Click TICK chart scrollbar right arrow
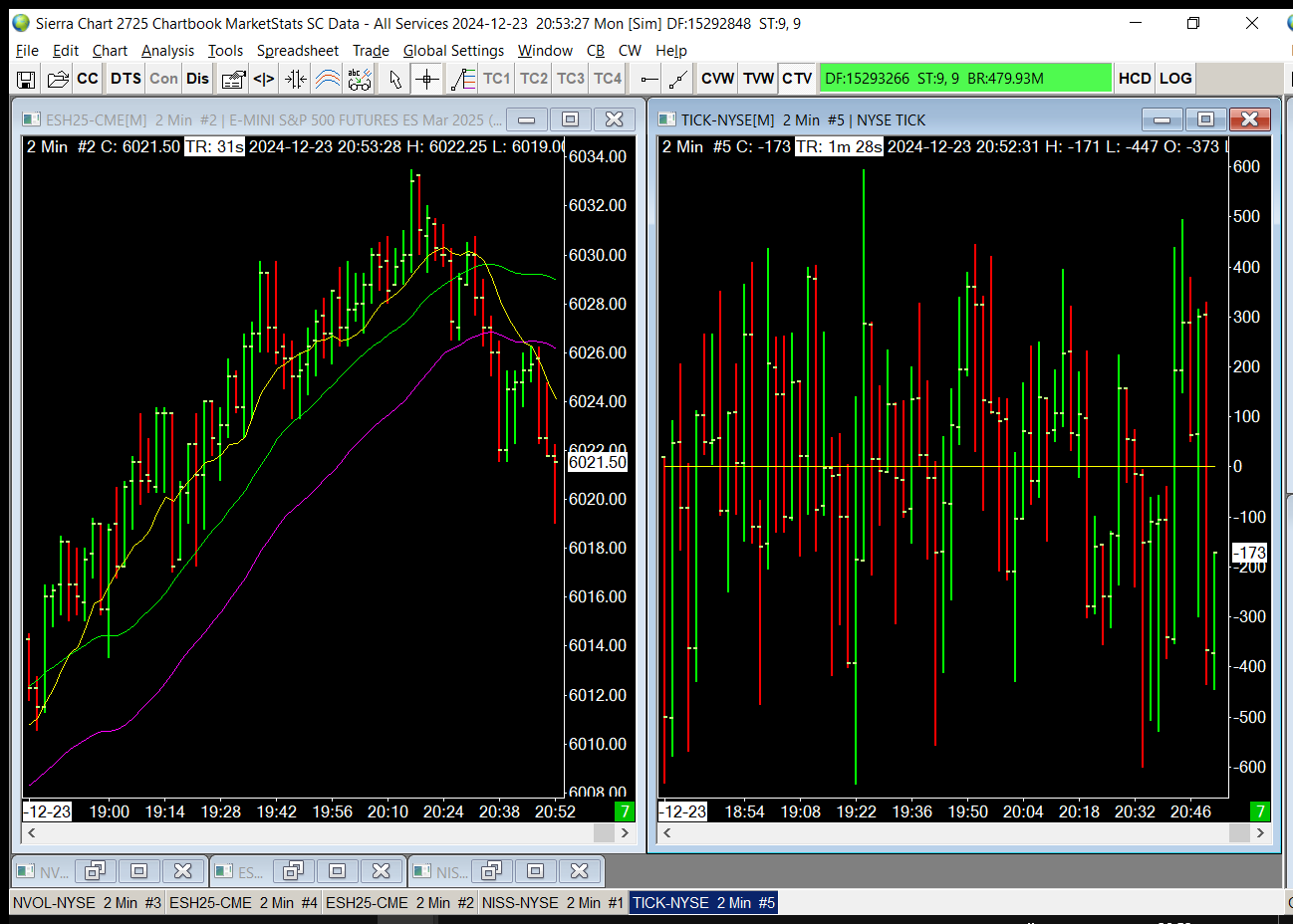 [x=1260, y=833]
